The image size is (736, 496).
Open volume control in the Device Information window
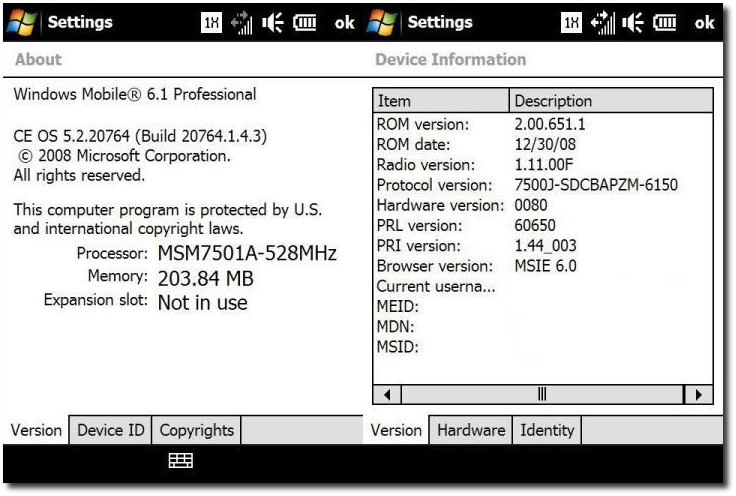coord(633,23)
